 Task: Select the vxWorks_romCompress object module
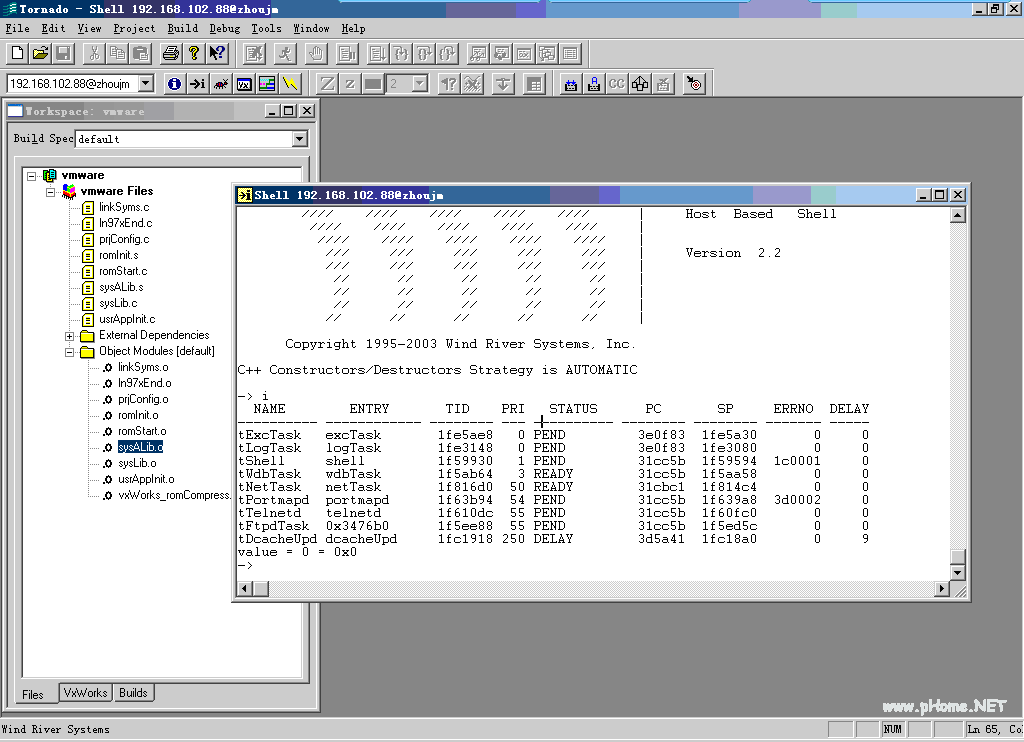point(174,495)
